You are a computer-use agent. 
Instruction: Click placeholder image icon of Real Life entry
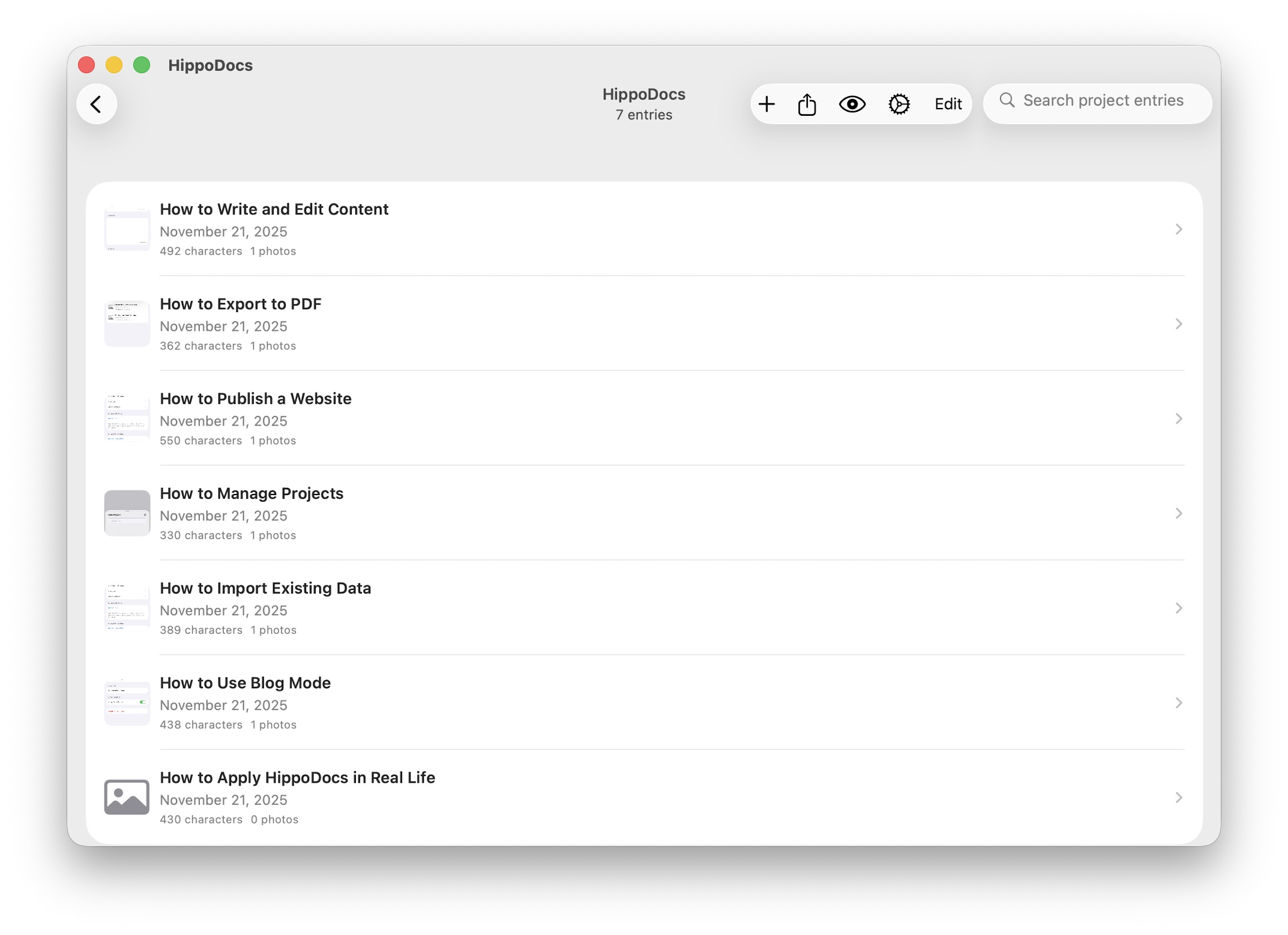pos(127,798)
